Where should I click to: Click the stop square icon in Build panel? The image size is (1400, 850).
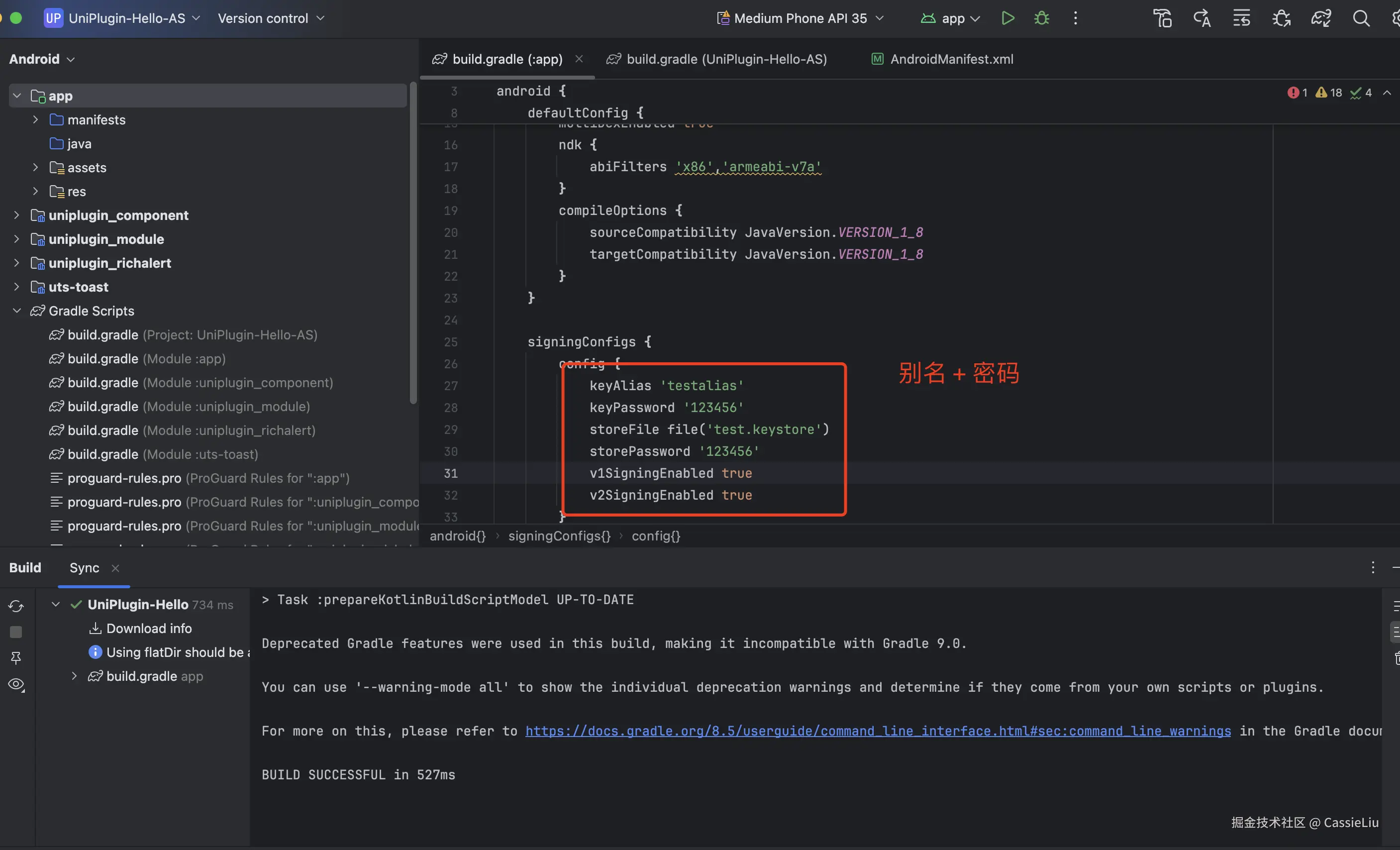[16, 632]
